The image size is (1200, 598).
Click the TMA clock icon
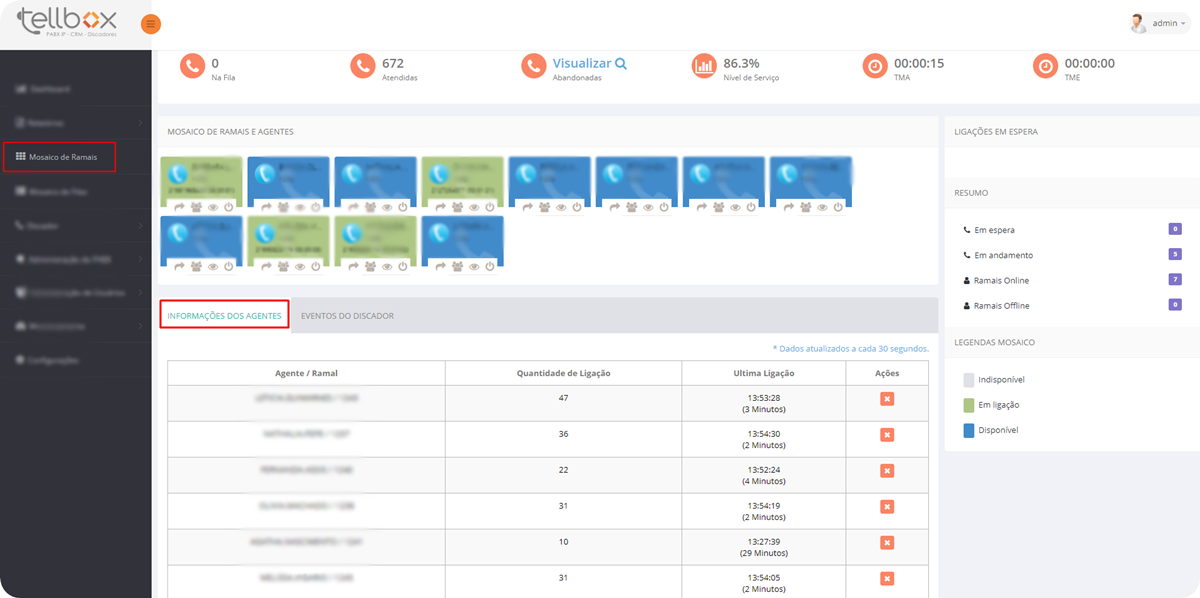pos(875,66)
